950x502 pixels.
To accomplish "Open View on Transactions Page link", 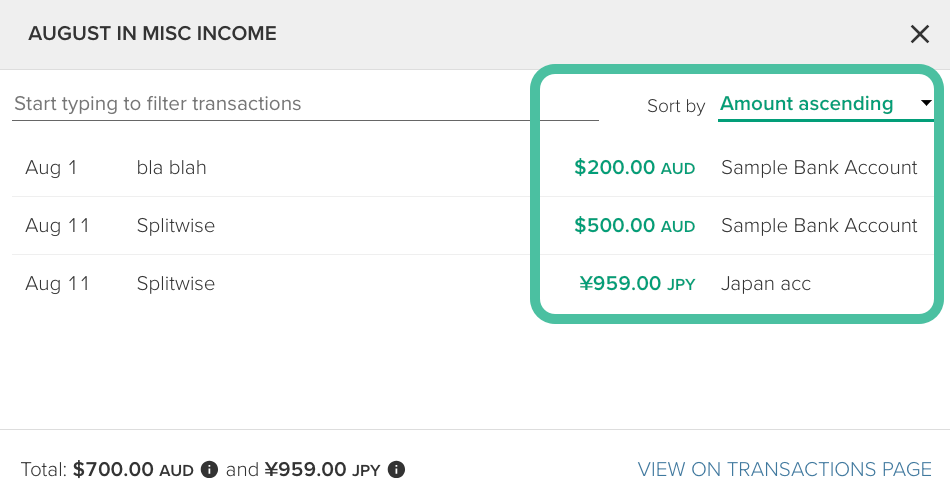I will point(784,469).
